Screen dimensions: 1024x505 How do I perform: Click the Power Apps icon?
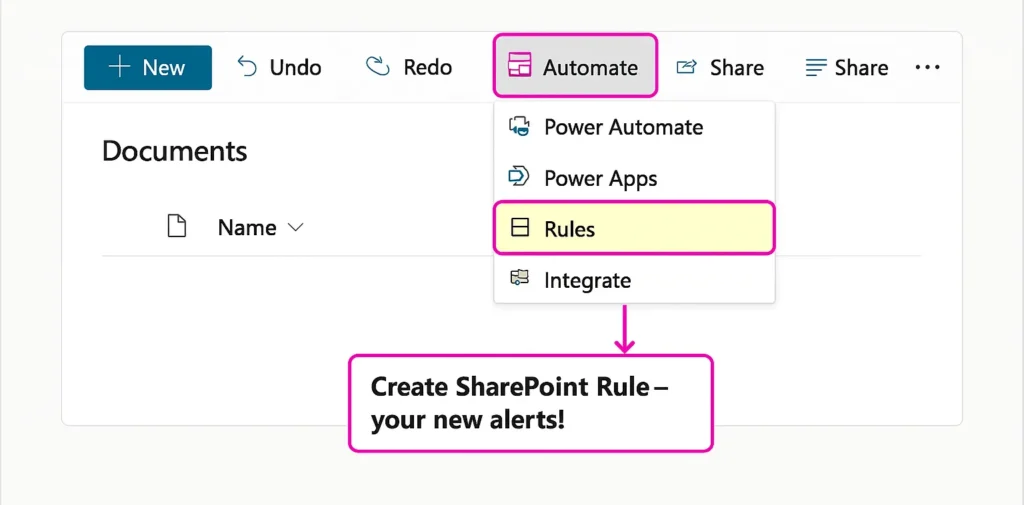coord(519,176)
